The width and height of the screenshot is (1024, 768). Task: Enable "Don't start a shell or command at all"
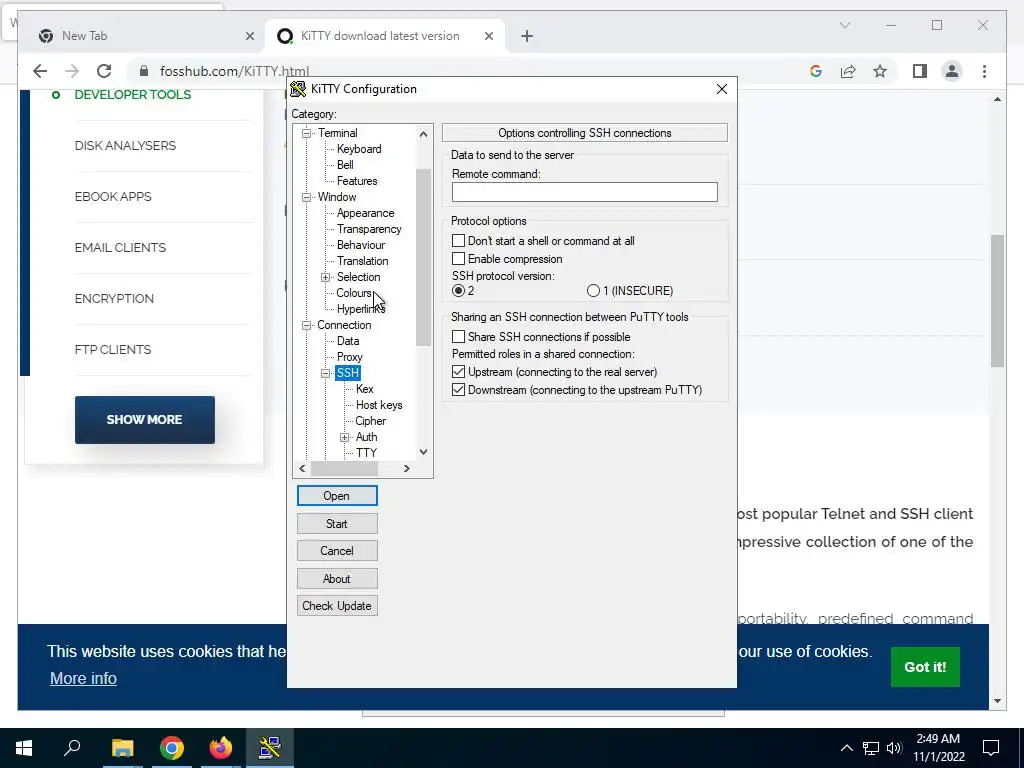(458, 241)
